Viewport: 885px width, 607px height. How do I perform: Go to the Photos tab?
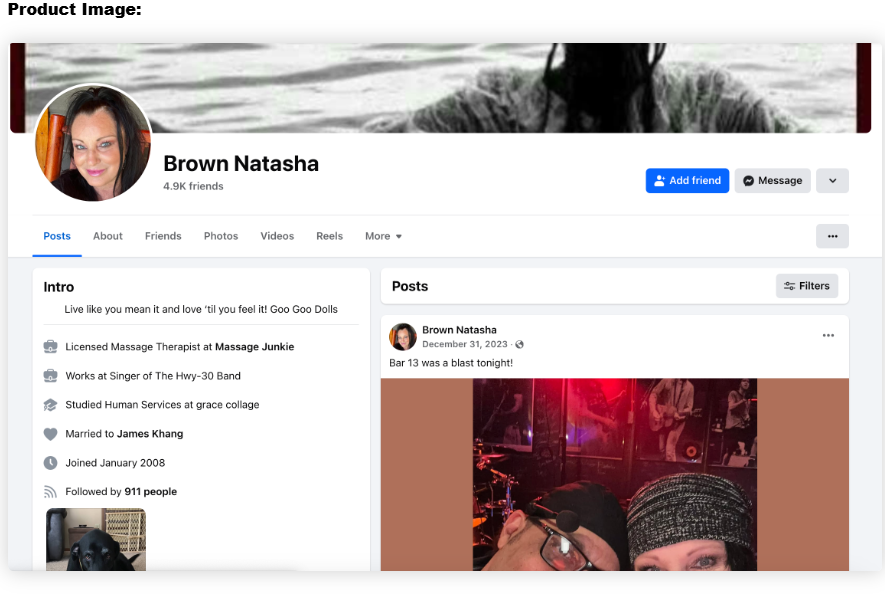click(221, 236)
